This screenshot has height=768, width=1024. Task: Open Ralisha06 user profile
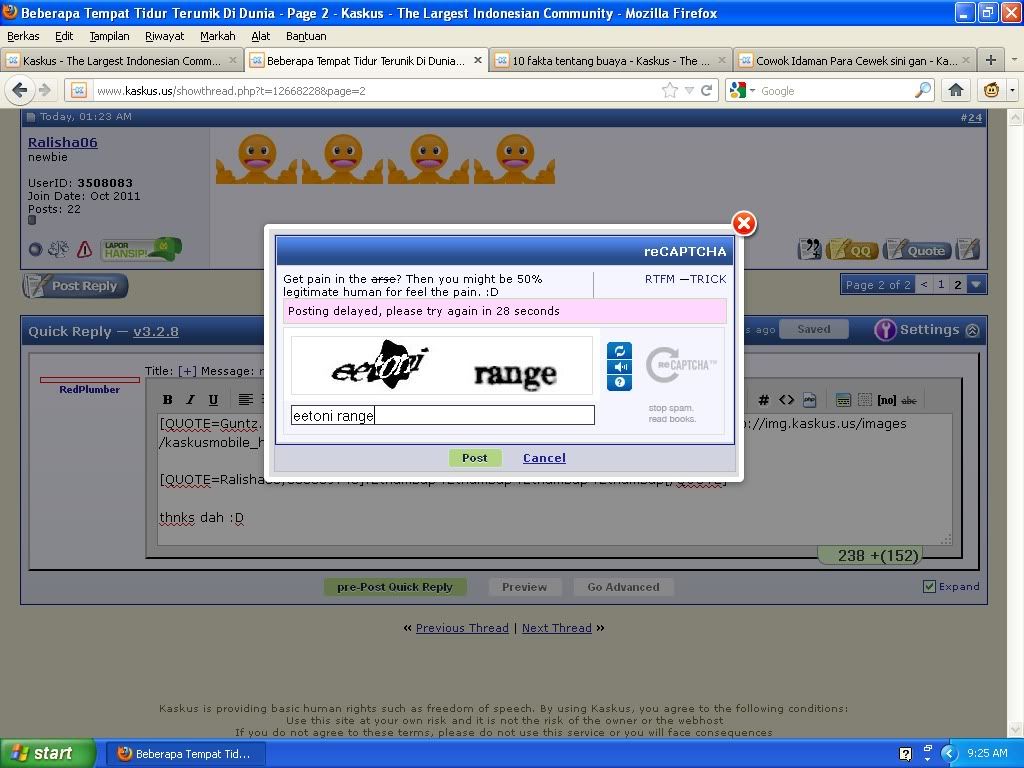(63, 142)
